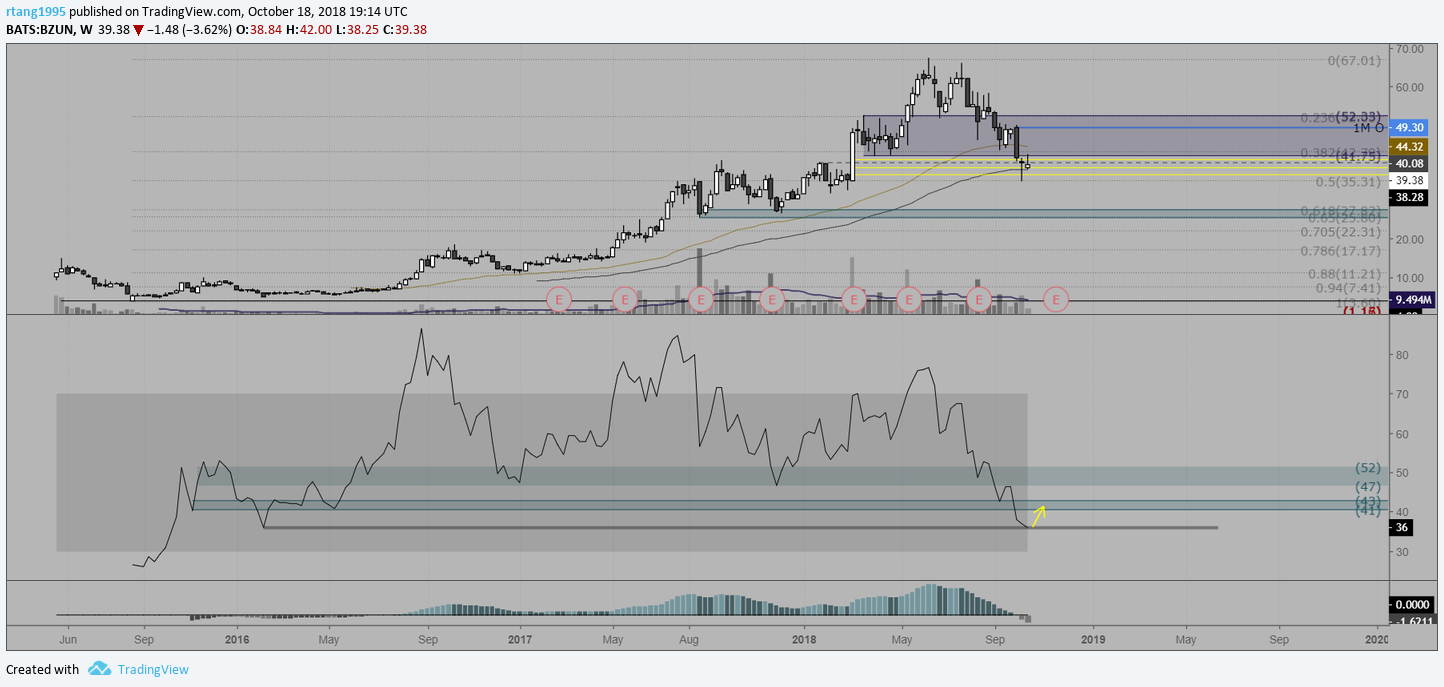Click the Jun label on the time axis

coord(69,638)
